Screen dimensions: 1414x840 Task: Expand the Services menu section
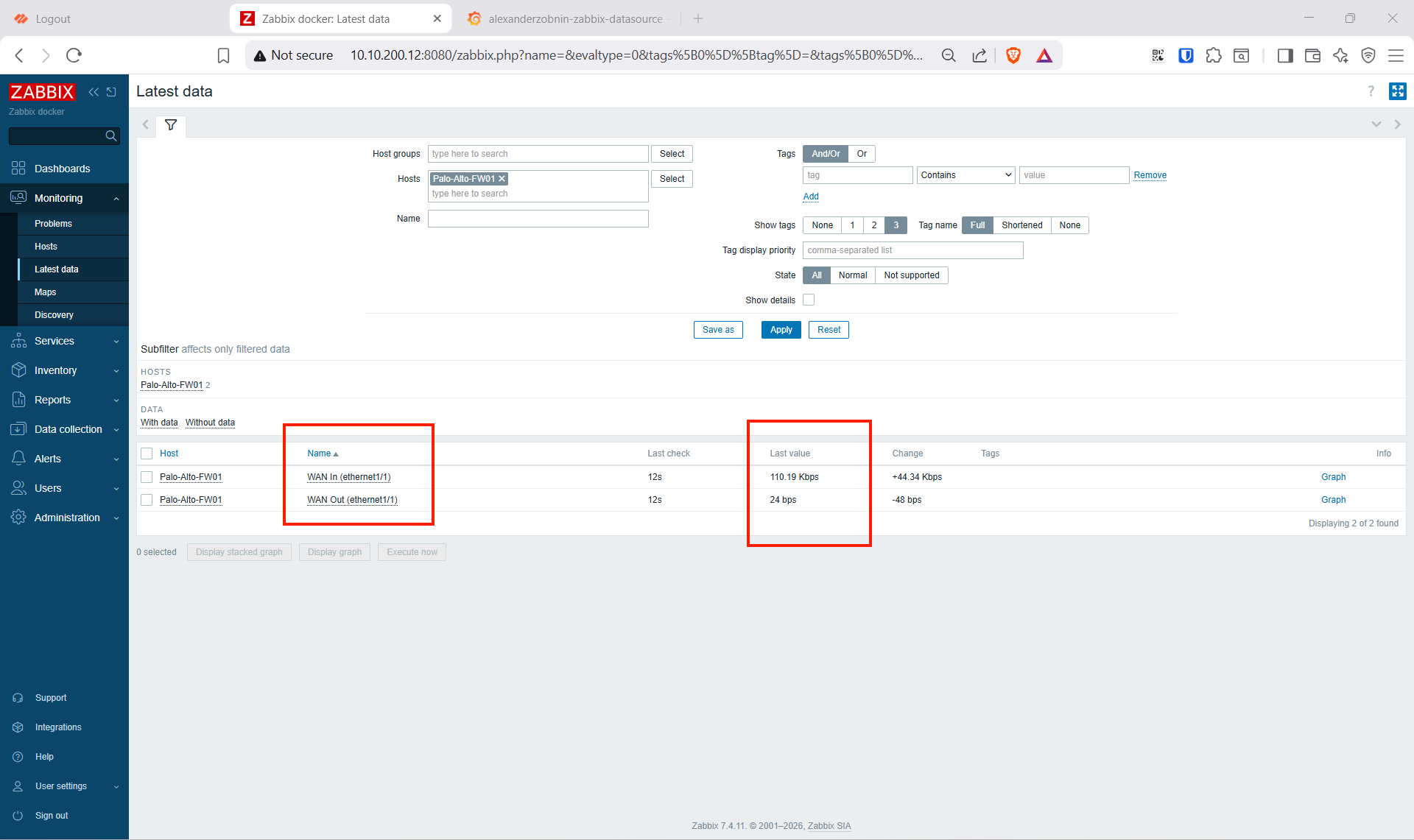[65, 341]
